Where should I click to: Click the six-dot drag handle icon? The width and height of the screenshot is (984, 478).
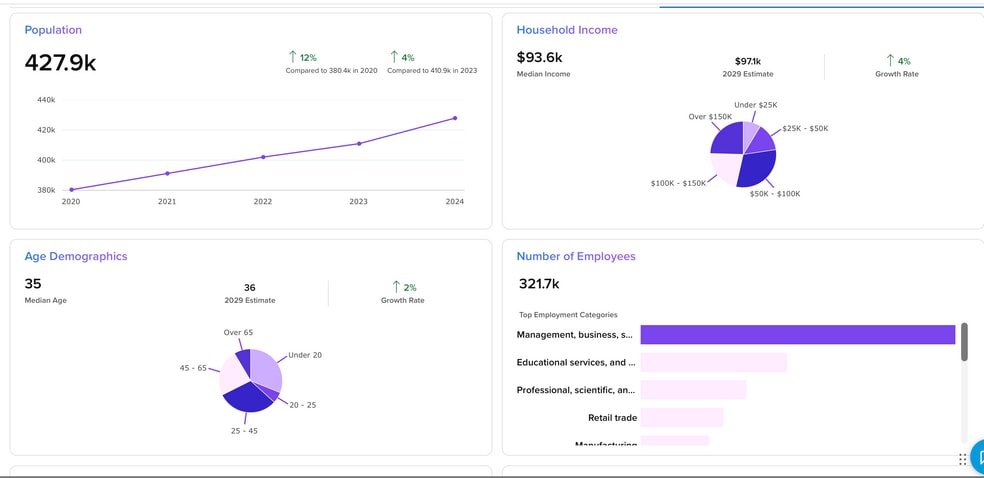click(x=962, y=459)
